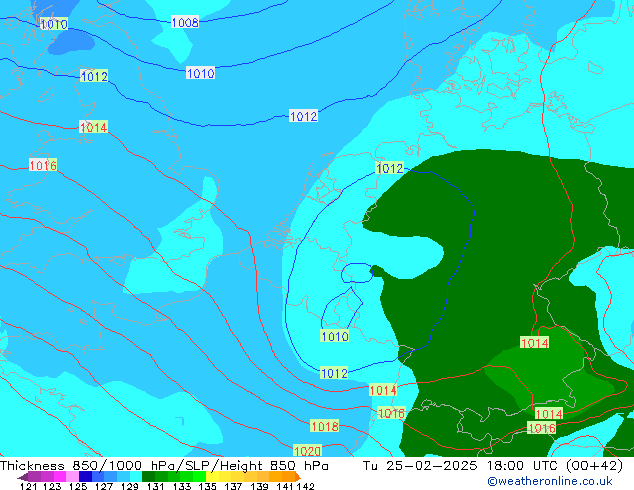Click the purple arrow tip at the legend's start

(22, 477)
